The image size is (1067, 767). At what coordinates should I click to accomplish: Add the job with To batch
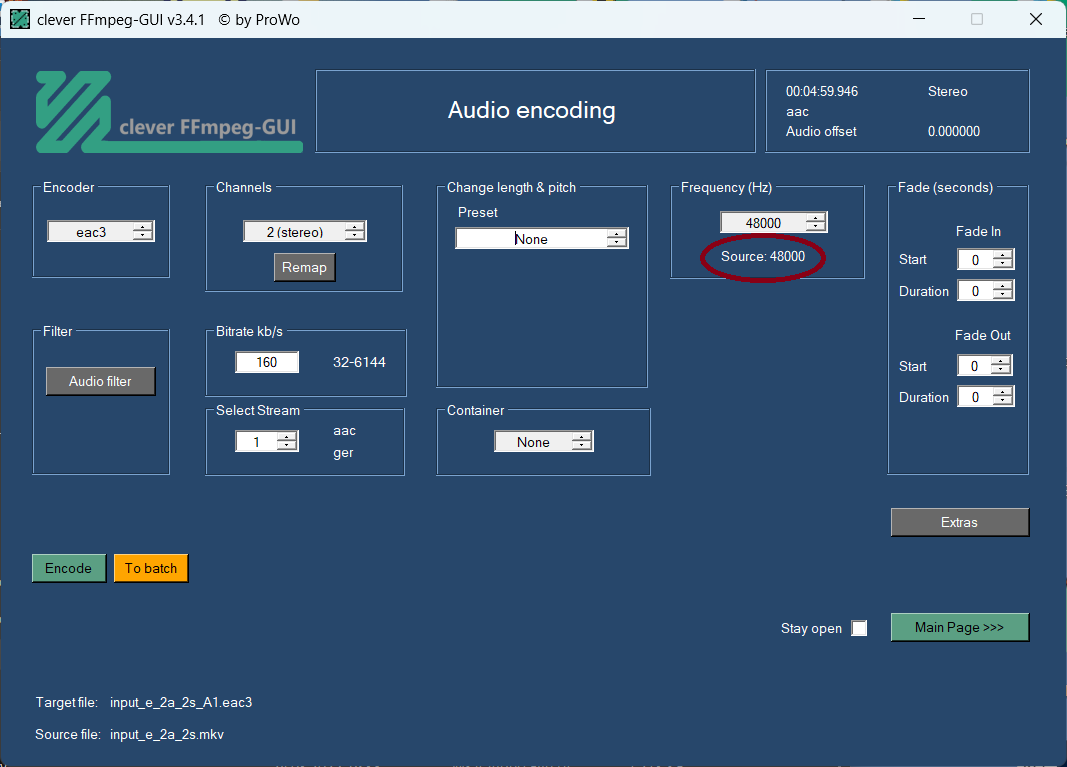tap(150, 568)
